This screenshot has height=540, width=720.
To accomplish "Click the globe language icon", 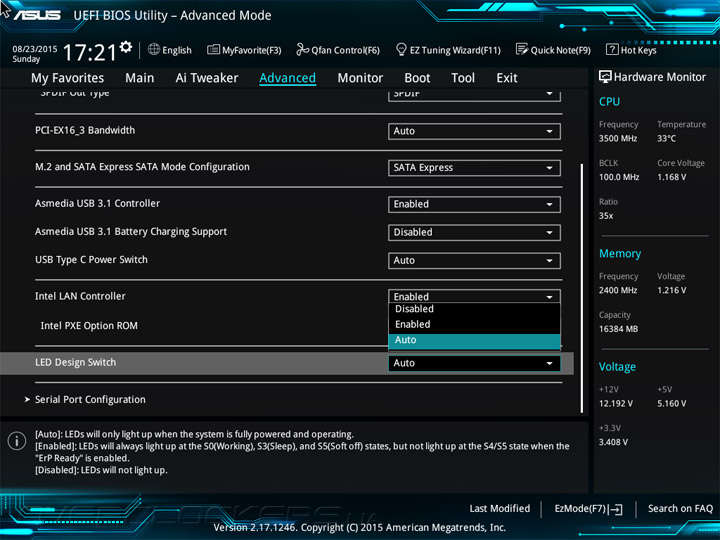I will 154,49.
